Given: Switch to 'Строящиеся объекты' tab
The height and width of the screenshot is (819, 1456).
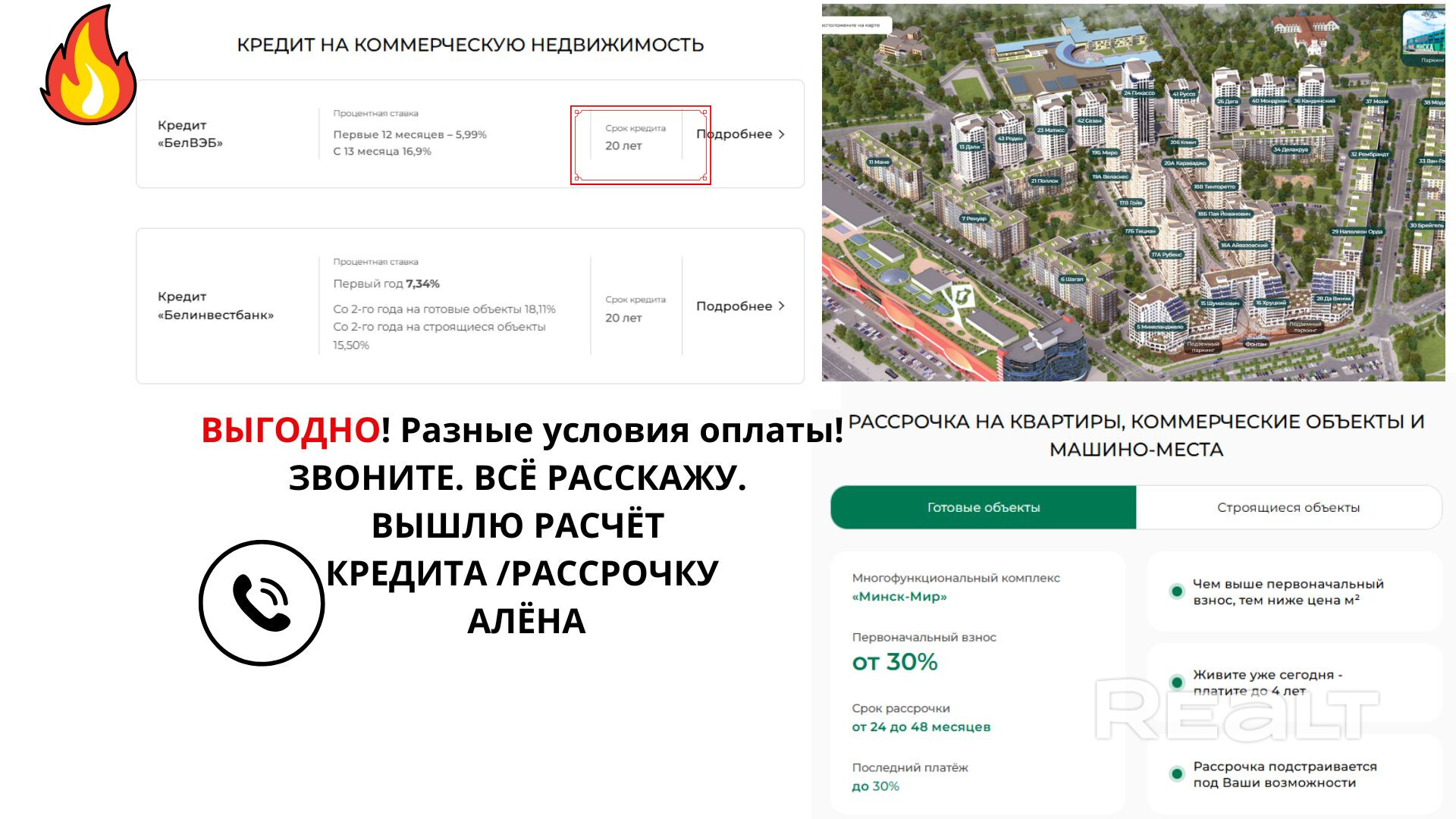Looking at the screenshot, I should [1288, 507].
